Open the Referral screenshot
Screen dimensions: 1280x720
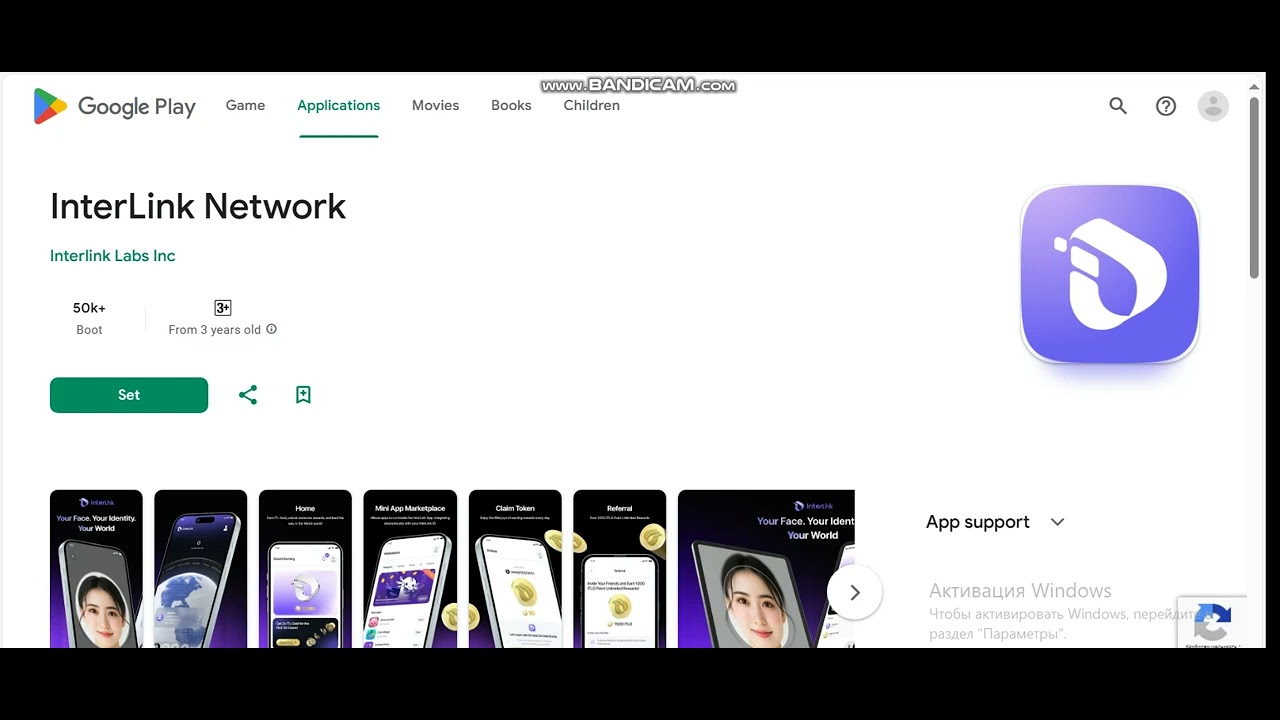(x=620, y=569)
